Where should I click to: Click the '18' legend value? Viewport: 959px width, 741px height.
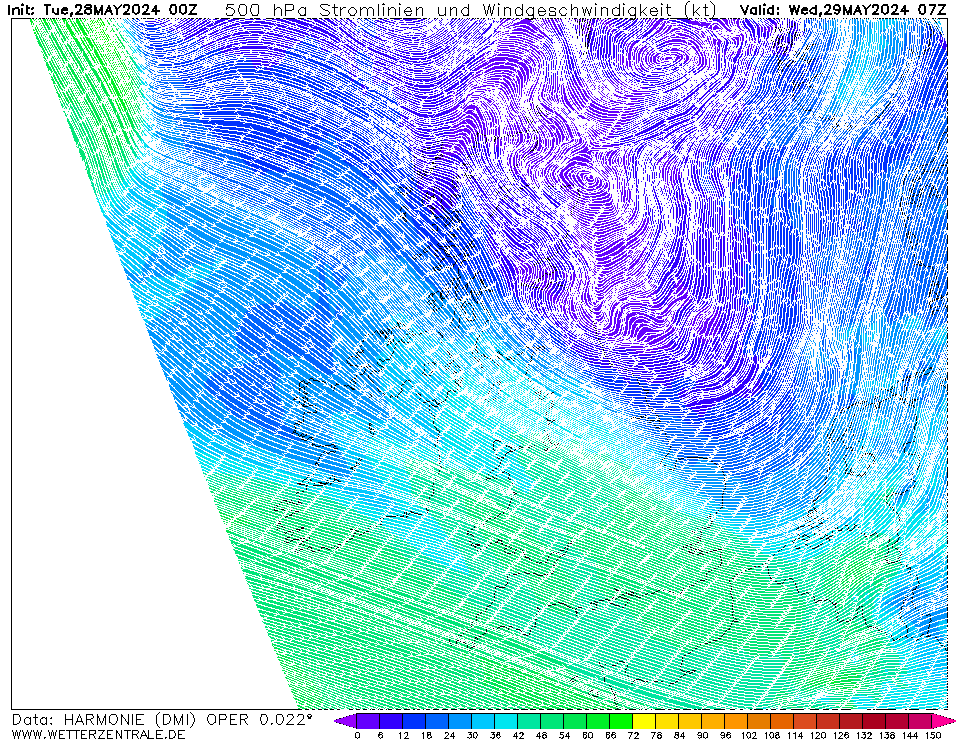(426, 735)
